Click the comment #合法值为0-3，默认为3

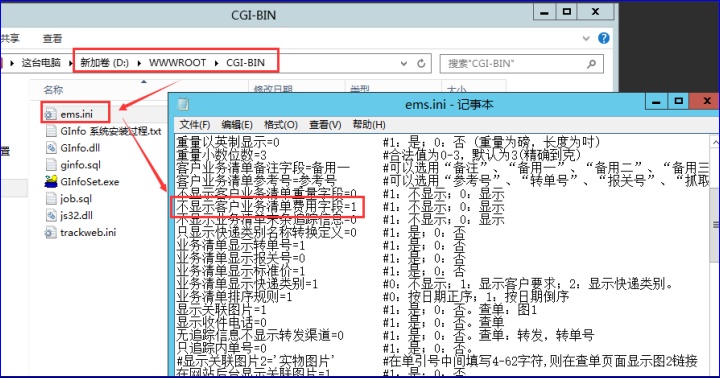pyautogui.click(x=483, y=155)
